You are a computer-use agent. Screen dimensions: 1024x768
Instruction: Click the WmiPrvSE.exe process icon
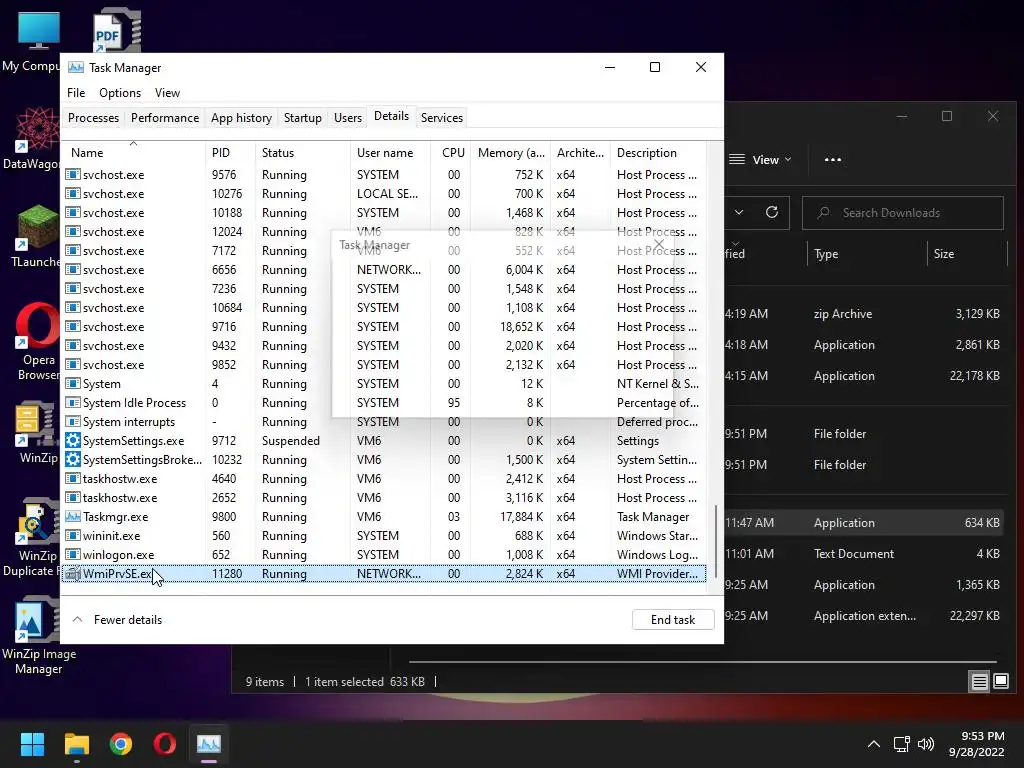pyautogui.click(x=72, y=574)
